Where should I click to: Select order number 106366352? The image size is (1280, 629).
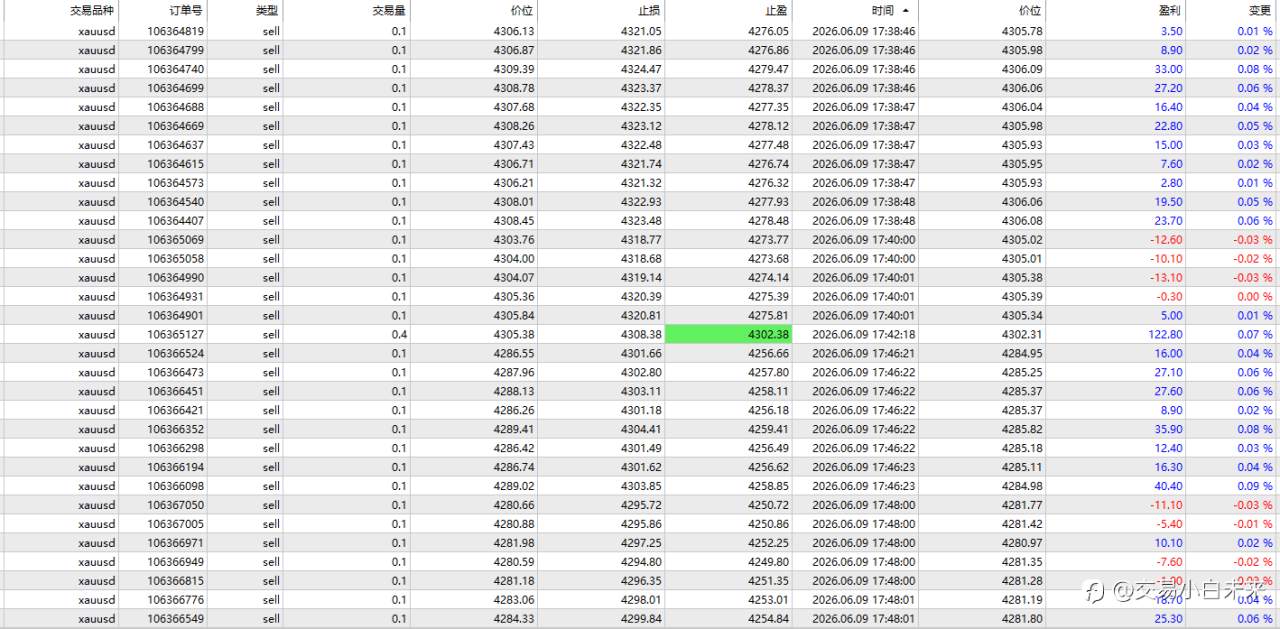tap(175, 430)
